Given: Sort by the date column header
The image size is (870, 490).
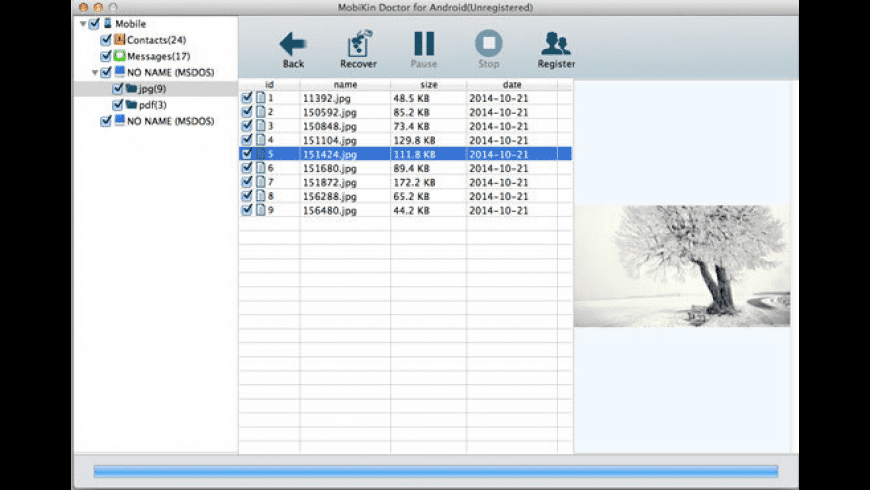Looking at the screenshot, I should [512, 84].
